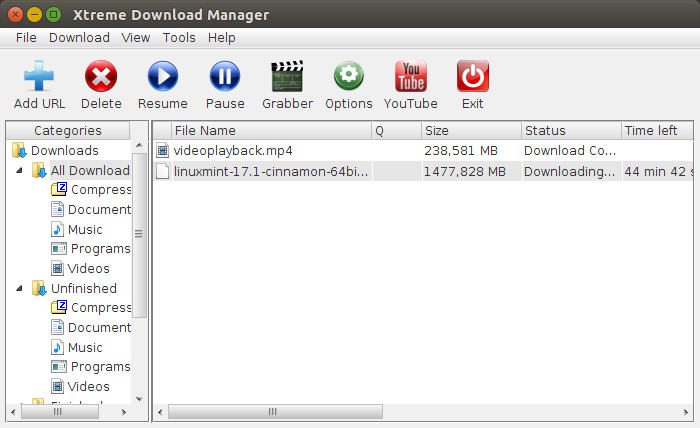Click the Unfinished folder icon
700x428 pixels.
point(39,288)
